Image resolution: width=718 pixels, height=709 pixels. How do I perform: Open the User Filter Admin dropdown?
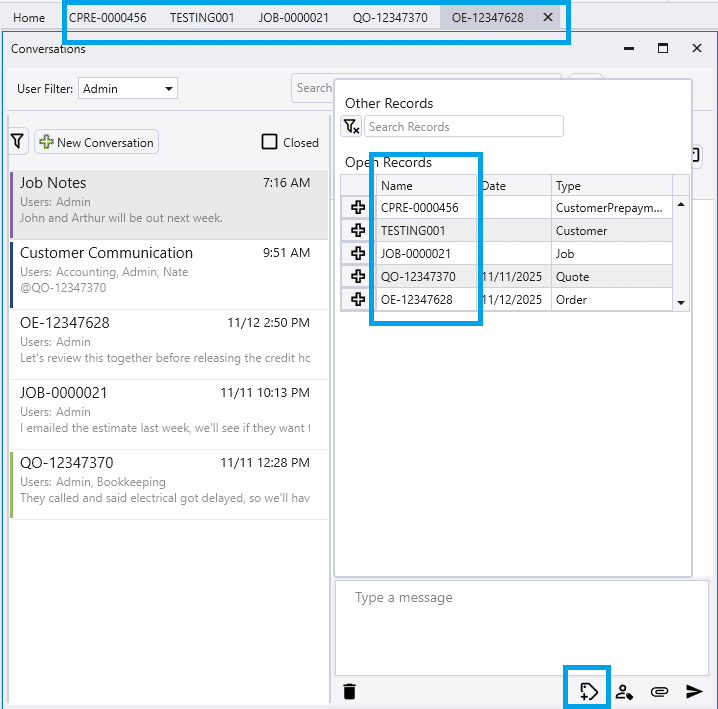pos(127,89)
